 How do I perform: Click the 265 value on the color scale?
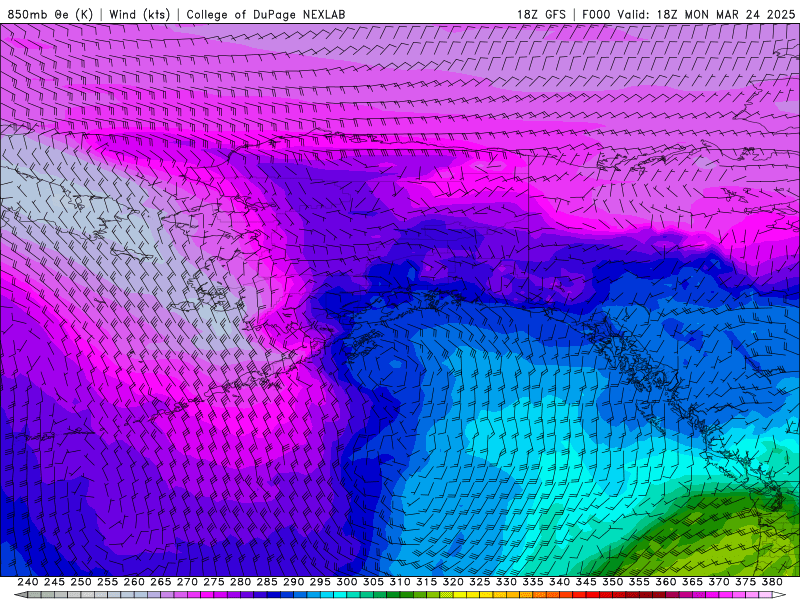pyautogui.click(x=161, y=582)
